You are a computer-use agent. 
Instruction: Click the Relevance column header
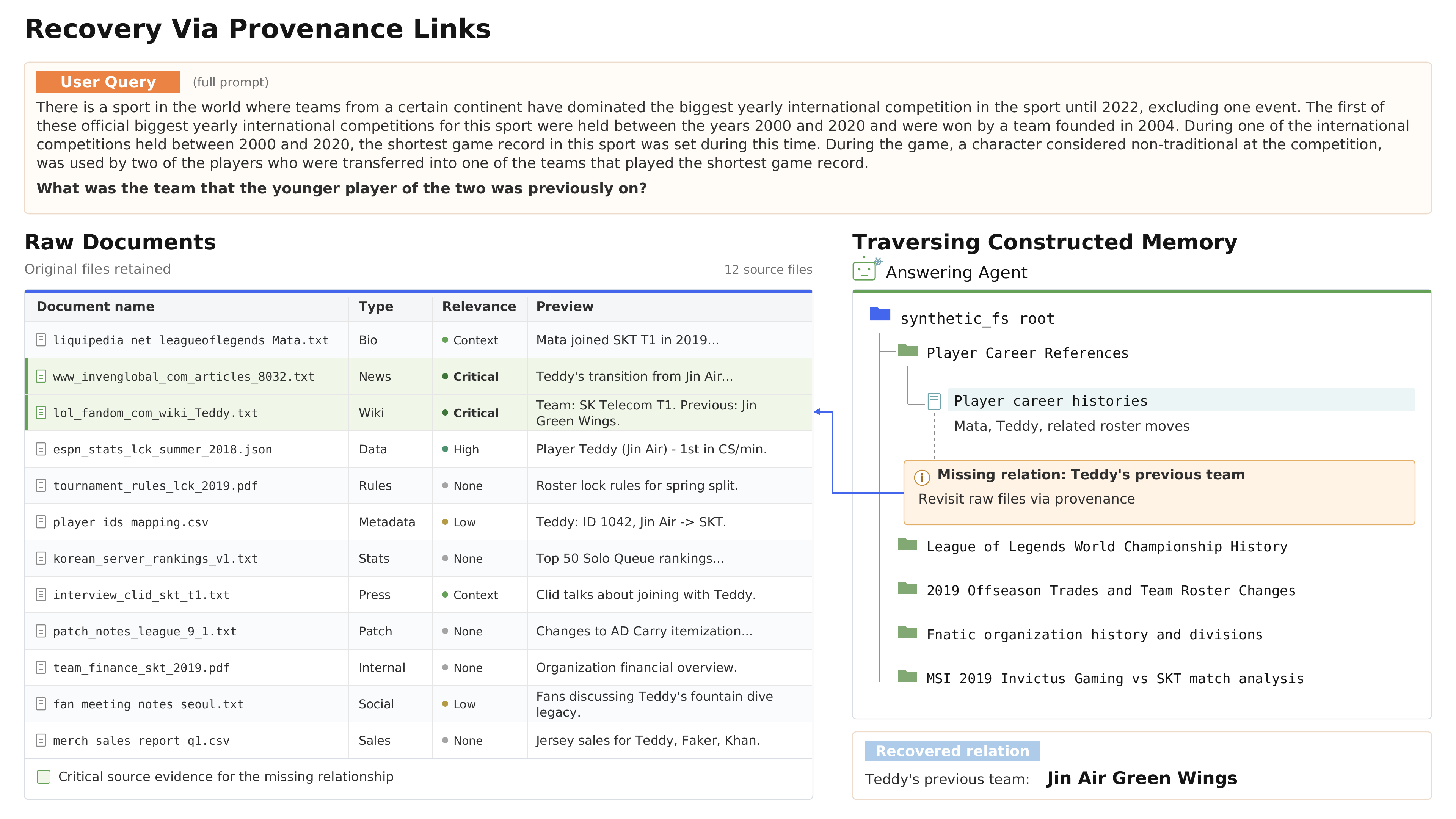[x=479, y=306]
